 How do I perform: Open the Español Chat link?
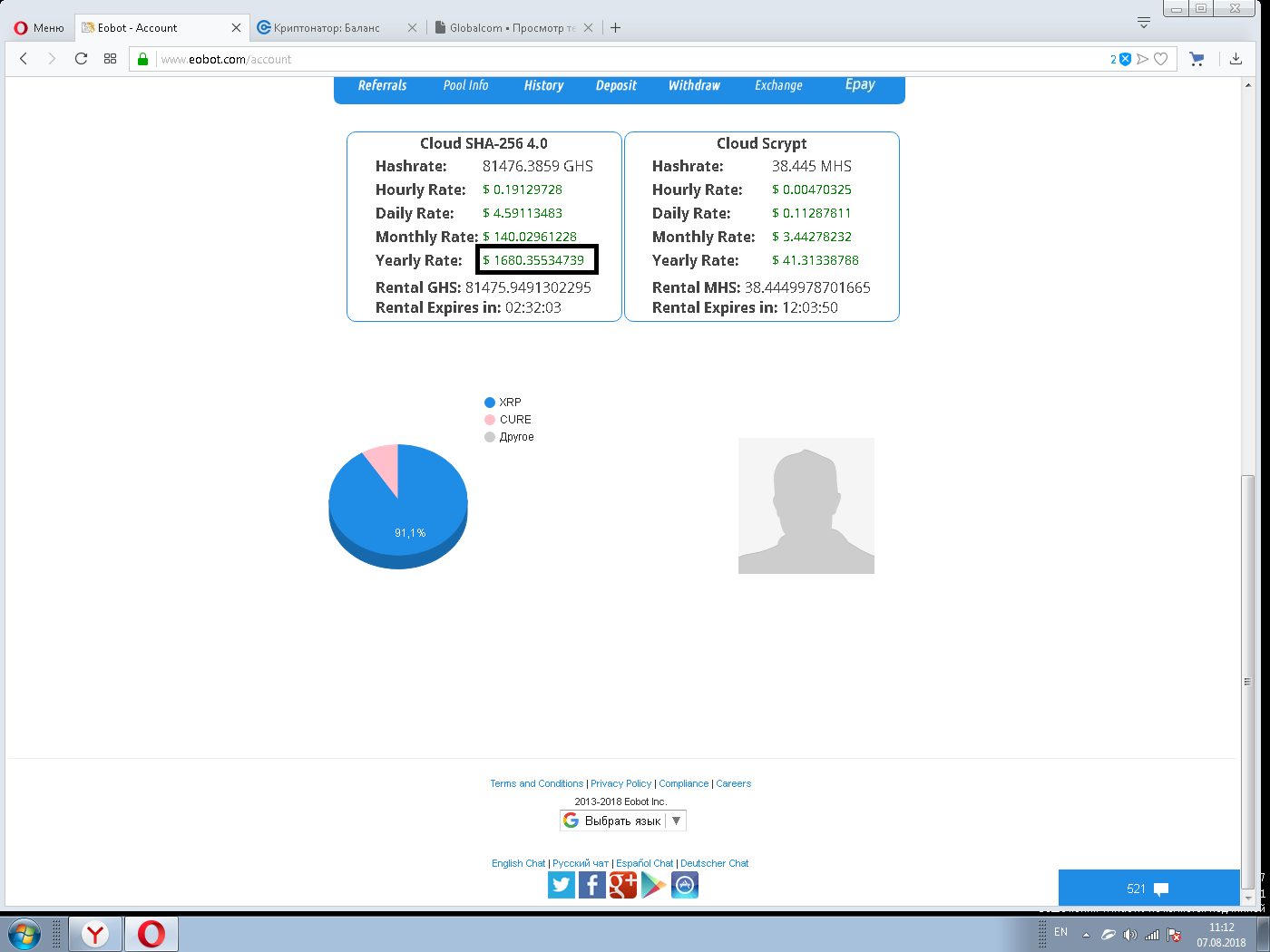coord(645,863)
